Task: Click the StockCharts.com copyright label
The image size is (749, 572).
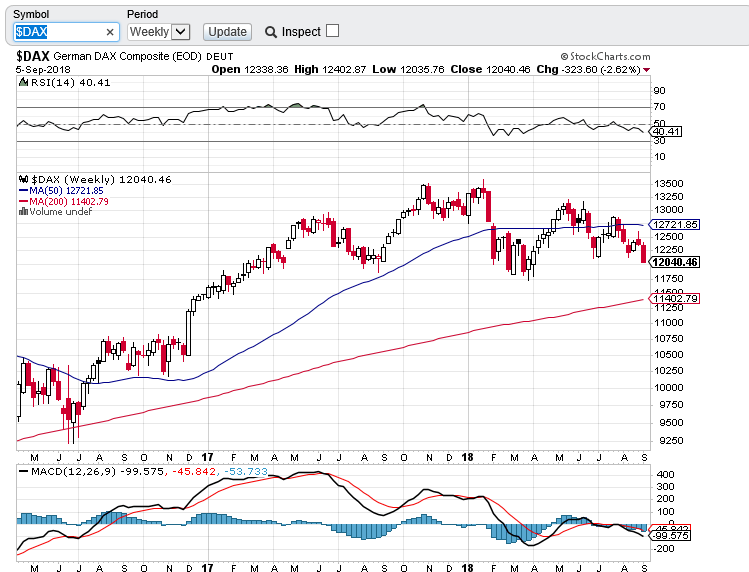Action: pyautogui.click(x=605, y=56)
